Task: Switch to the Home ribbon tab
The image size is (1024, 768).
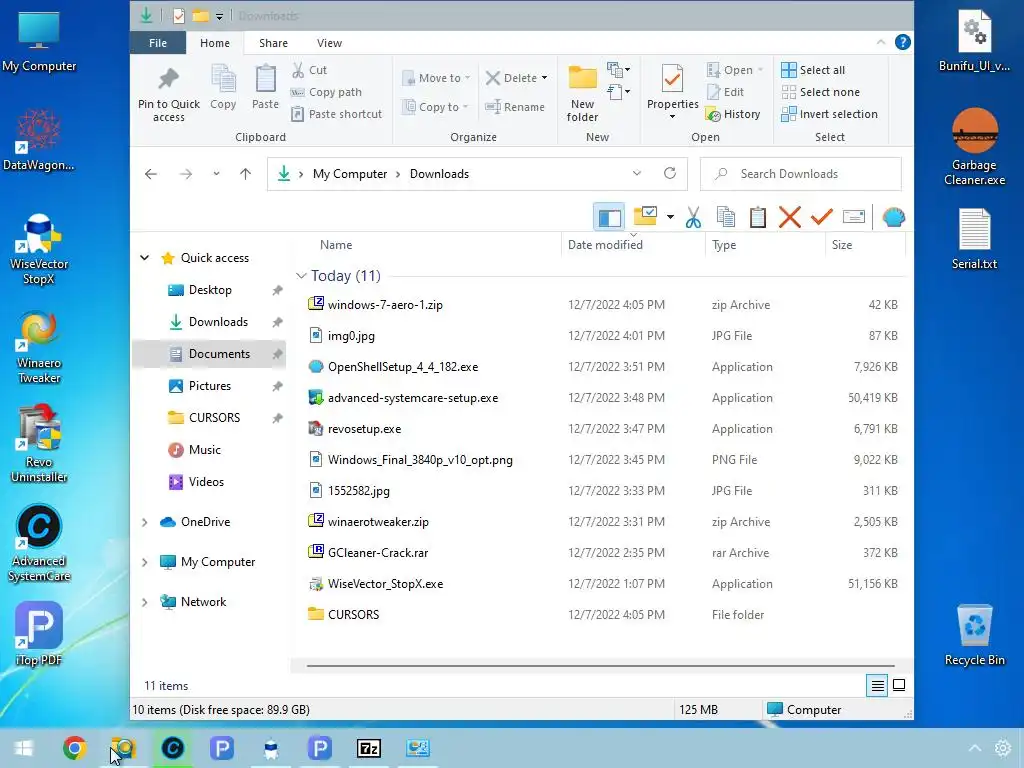Action: pyautogui.click(x=215, y=42)
